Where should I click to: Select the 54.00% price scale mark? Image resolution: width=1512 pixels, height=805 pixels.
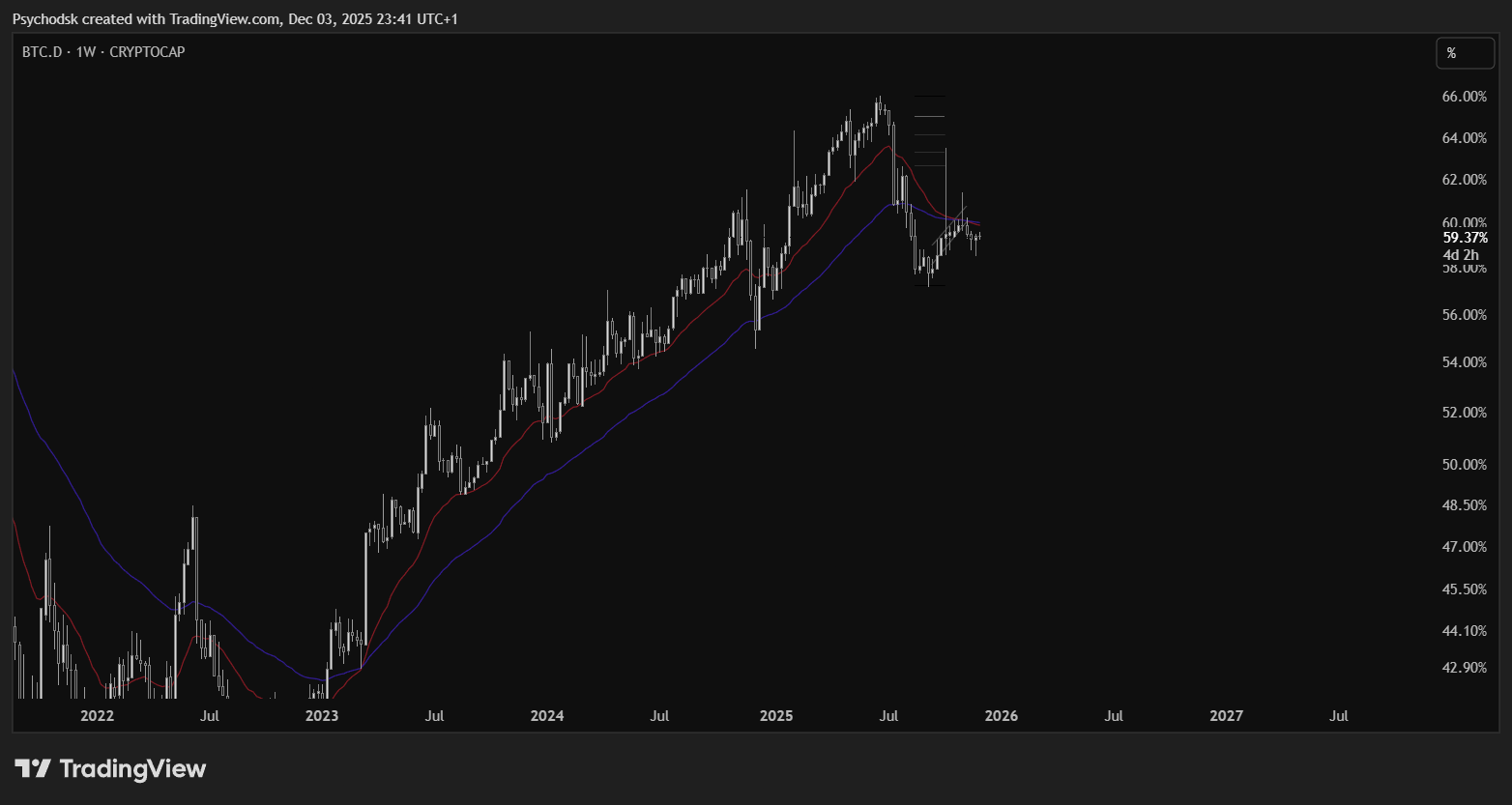click(x=1464, y=362)
